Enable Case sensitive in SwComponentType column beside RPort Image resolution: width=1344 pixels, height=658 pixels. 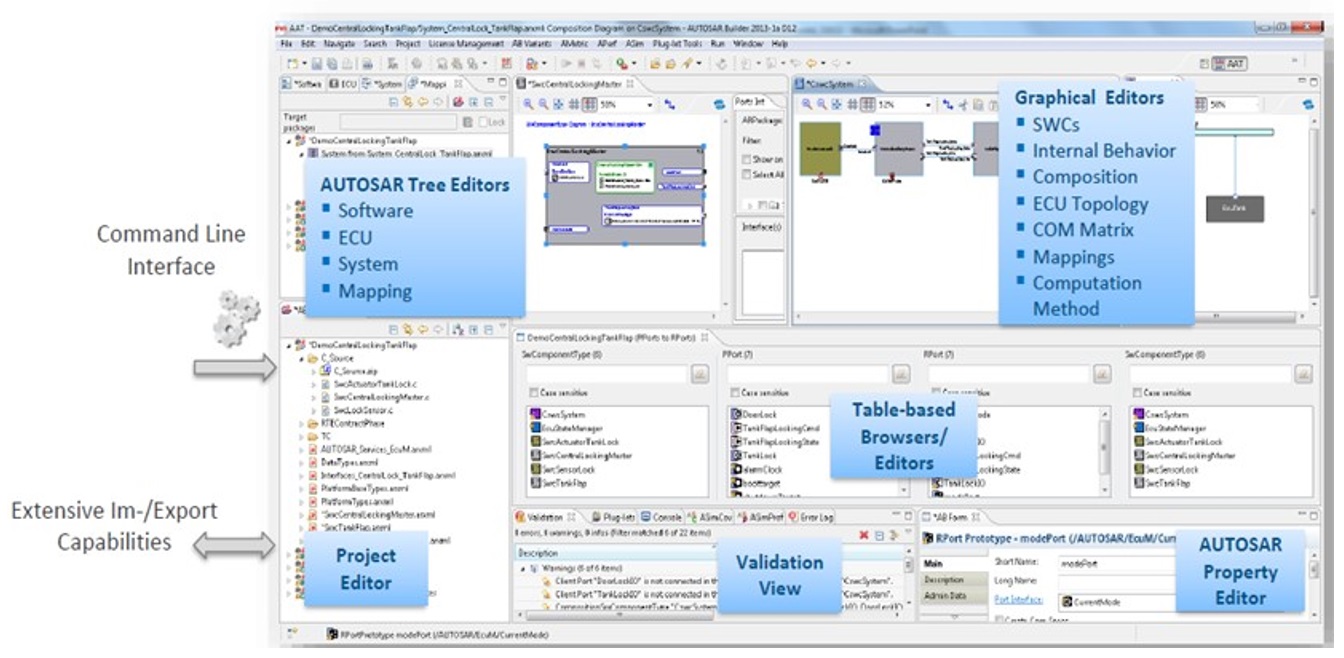click(1136, 393)
